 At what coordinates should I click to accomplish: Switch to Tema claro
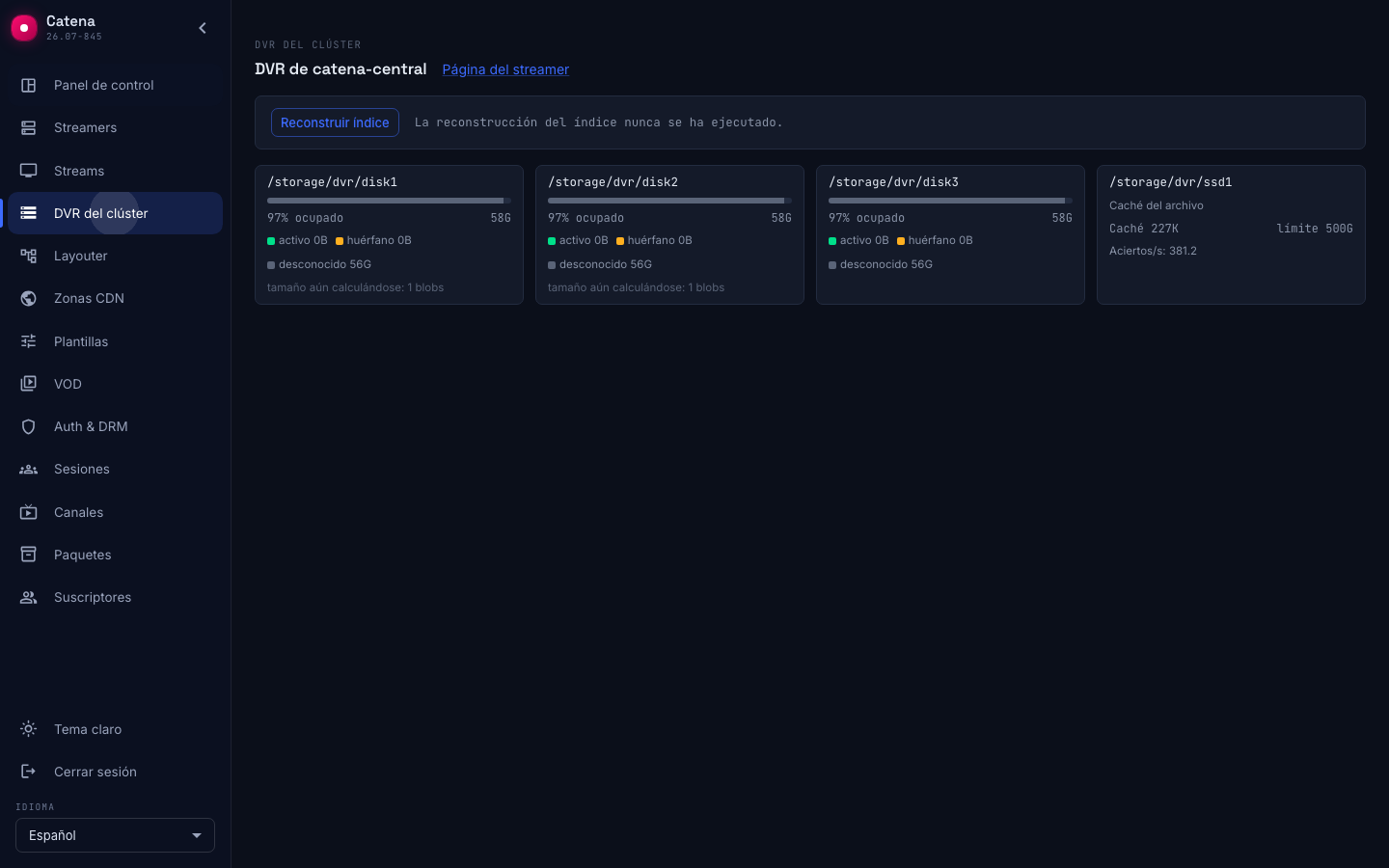point(115,729)
